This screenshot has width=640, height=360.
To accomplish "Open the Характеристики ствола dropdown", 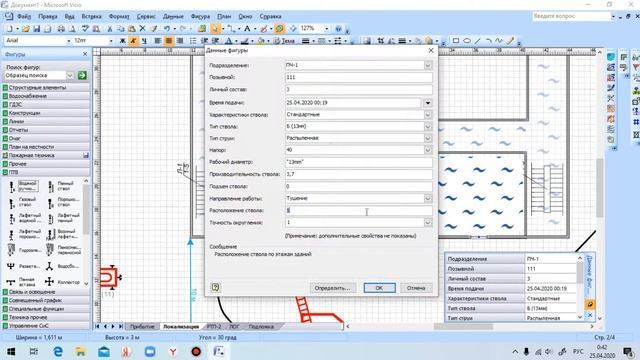I will 428,115.
